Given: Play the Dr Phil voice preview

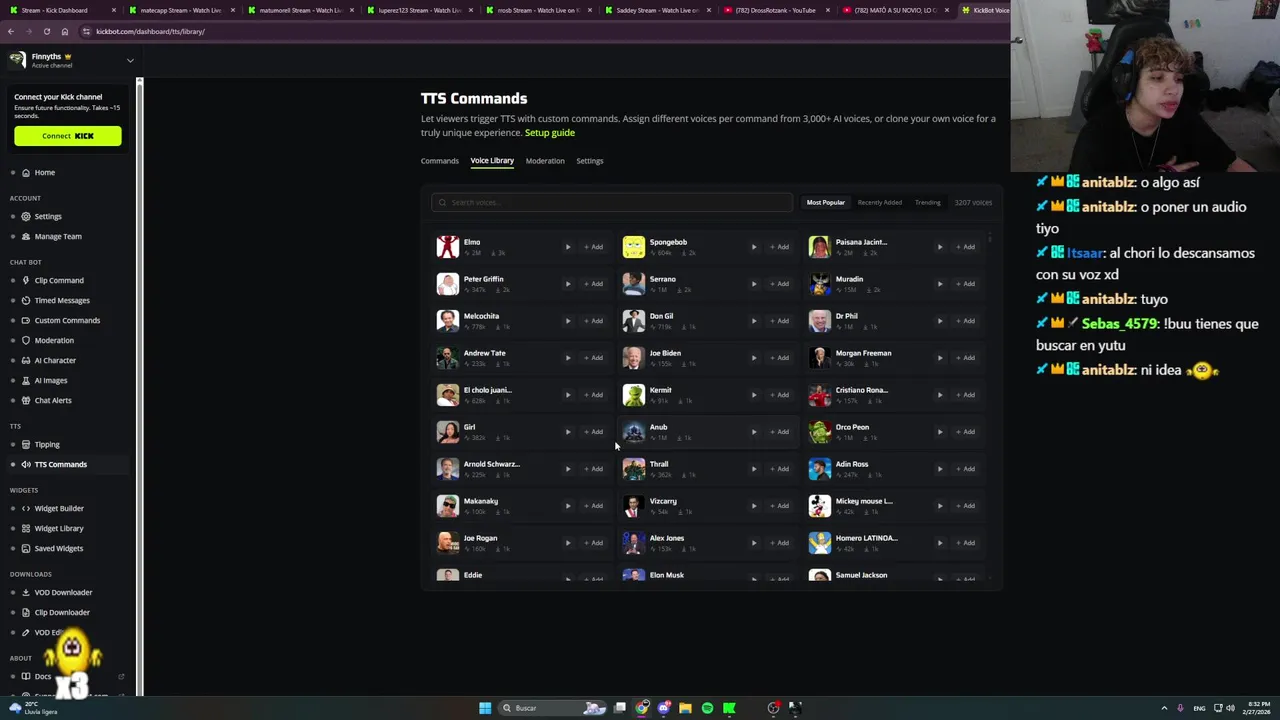Looking at the screenshot, I should point(939,321).
